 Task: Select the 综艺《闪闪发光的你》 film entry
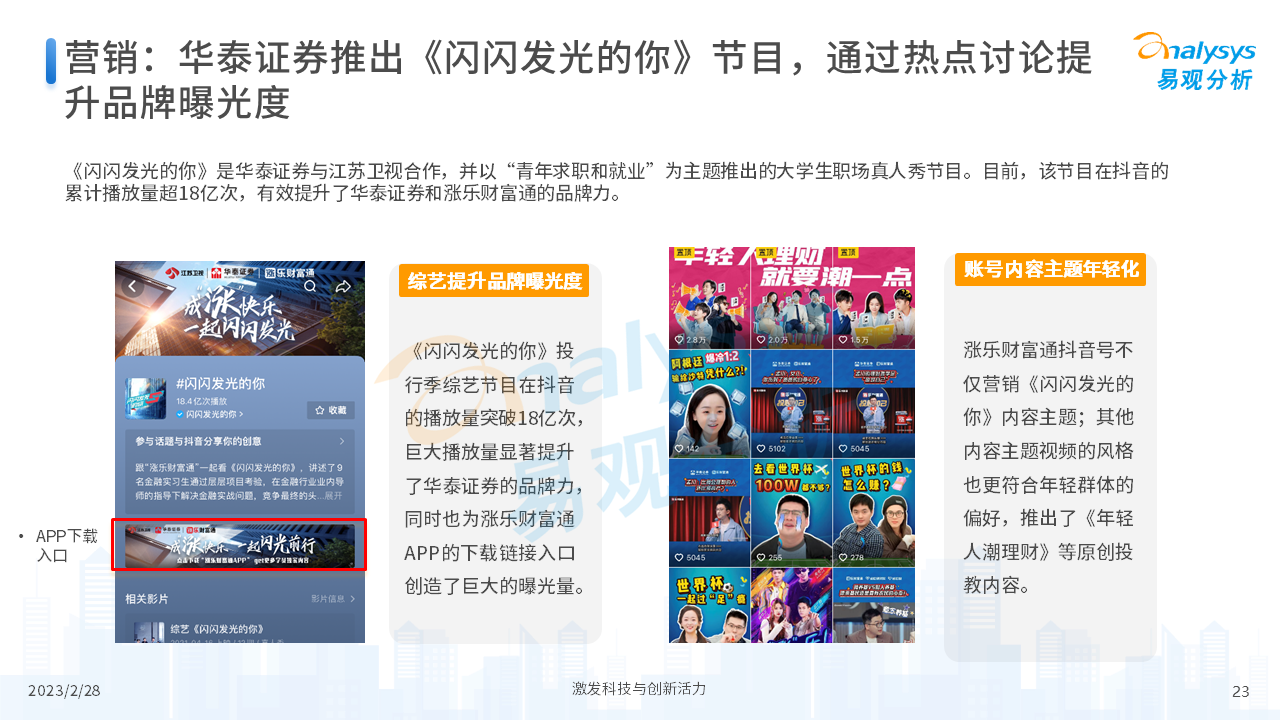[217, 629]
